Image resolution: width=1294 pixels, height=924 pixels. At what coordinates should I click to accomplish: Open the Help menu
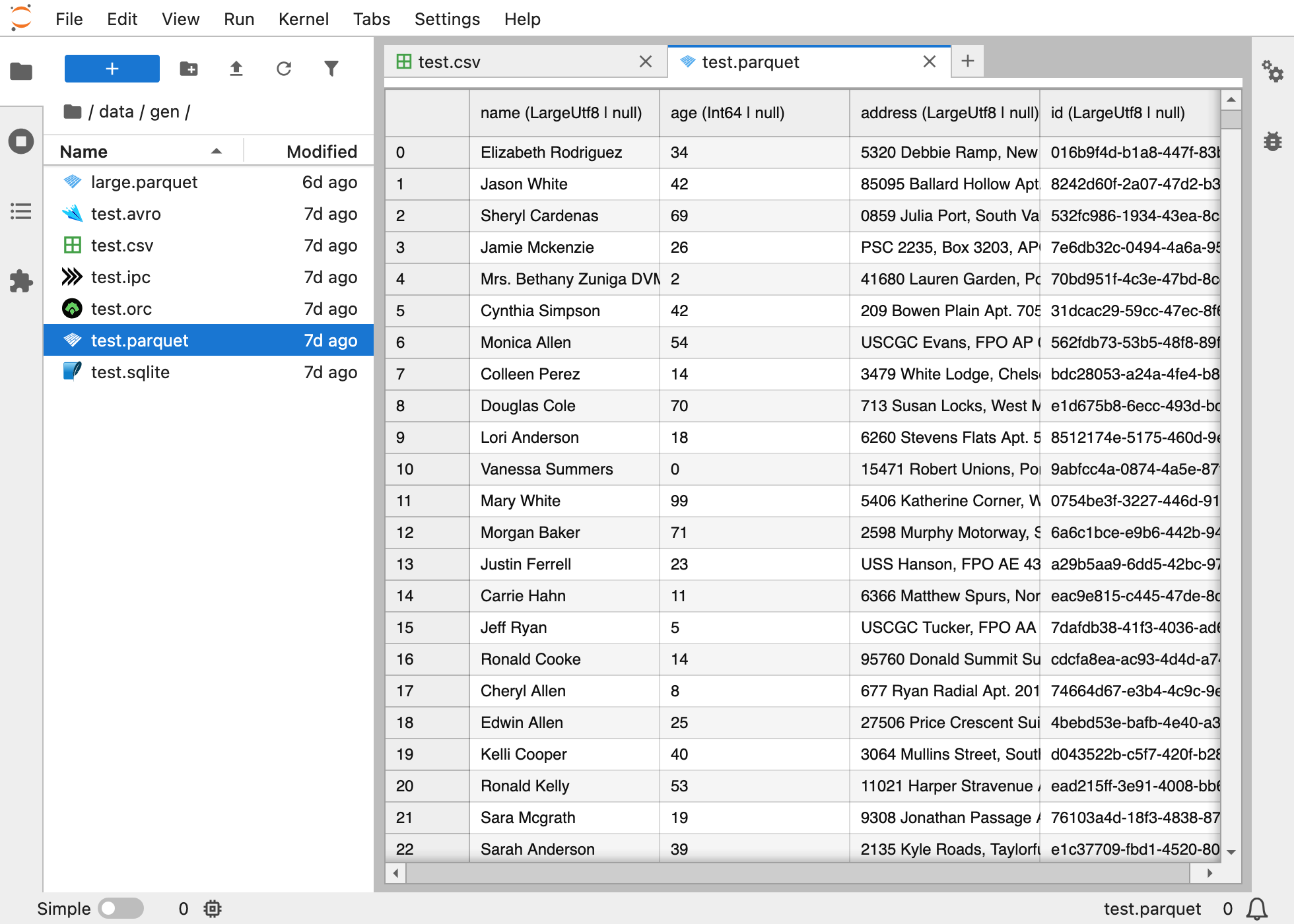(523, 19)
